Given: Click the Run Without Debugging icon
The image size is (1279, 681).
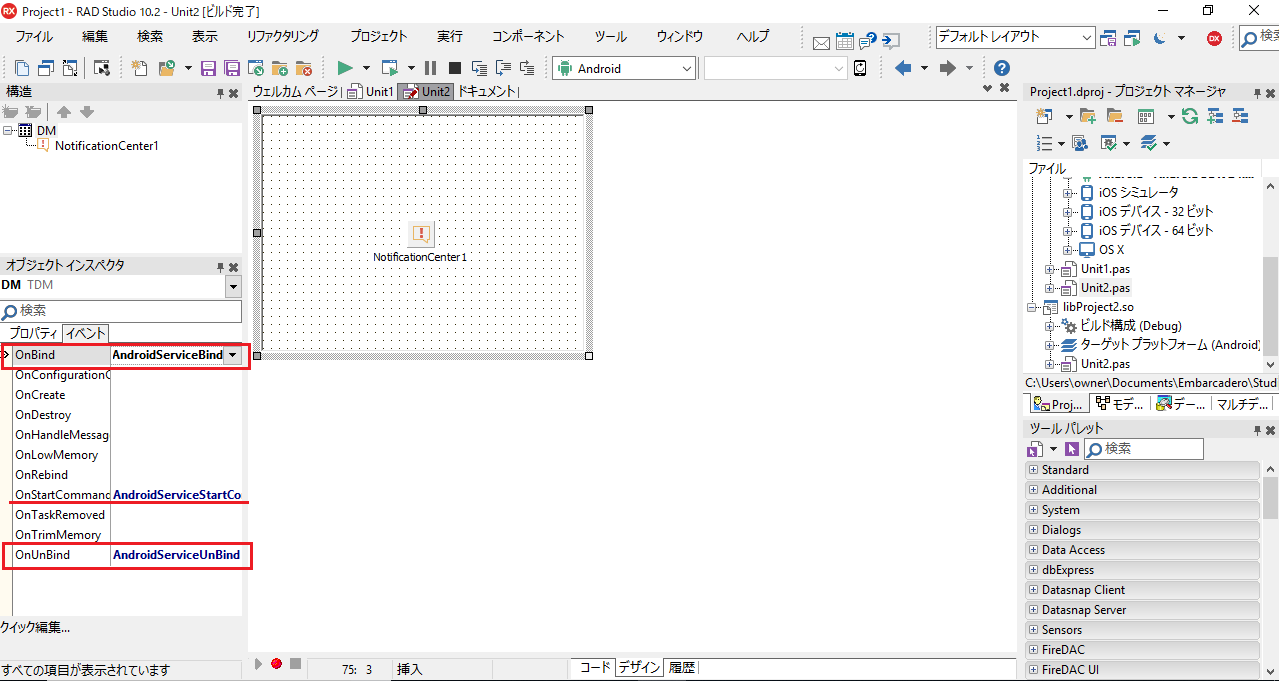Looking at the screenshot, I should [x=389, y=68].
